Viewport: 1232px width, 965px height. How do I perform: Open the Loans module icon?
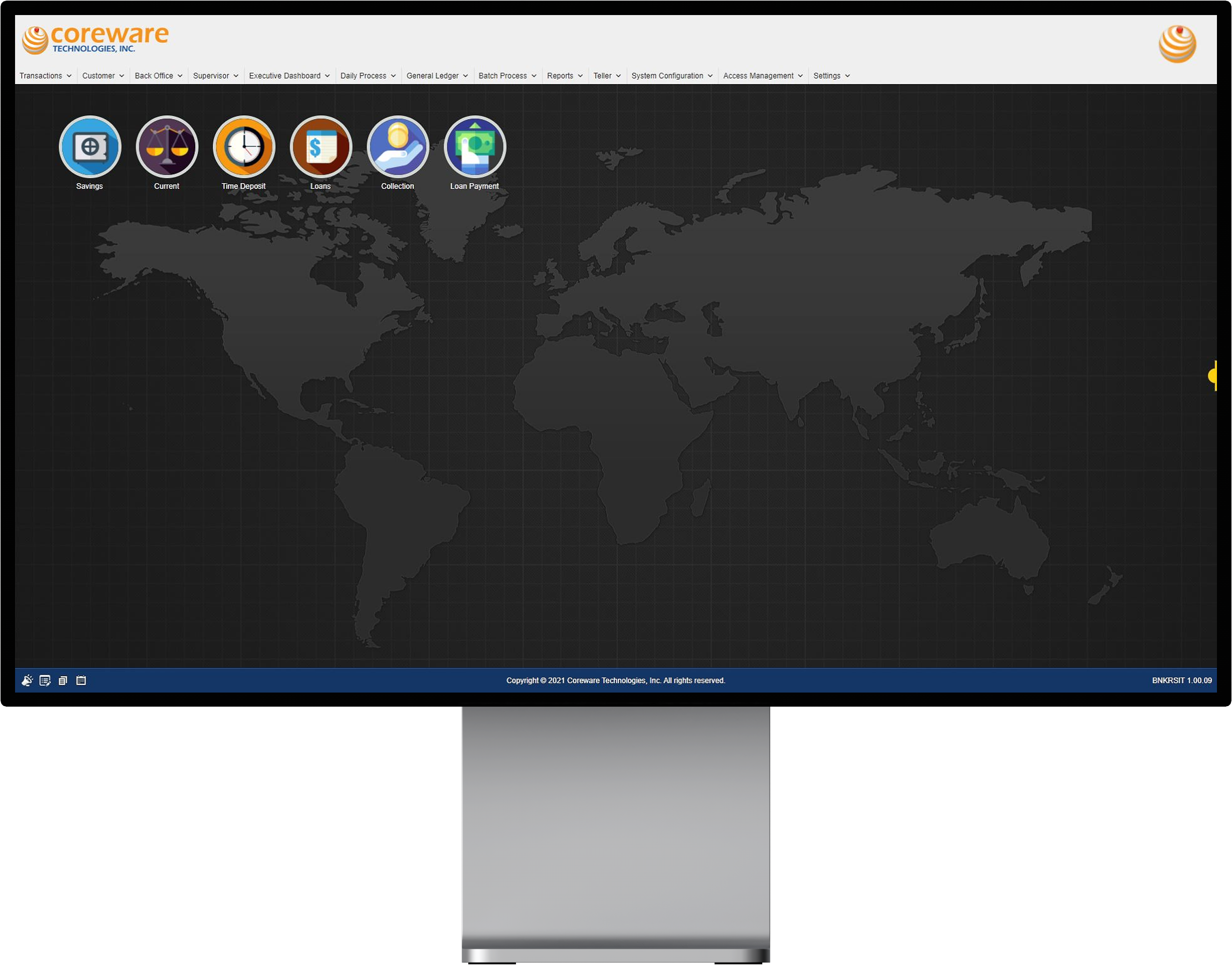pos(321,147)
